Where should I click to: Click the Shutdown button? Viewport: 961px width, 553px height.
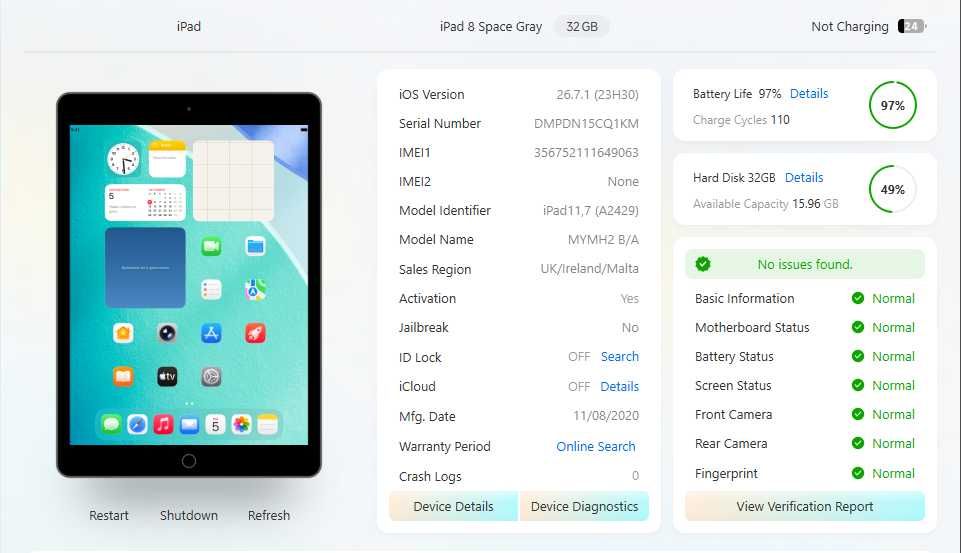point(189,516)
